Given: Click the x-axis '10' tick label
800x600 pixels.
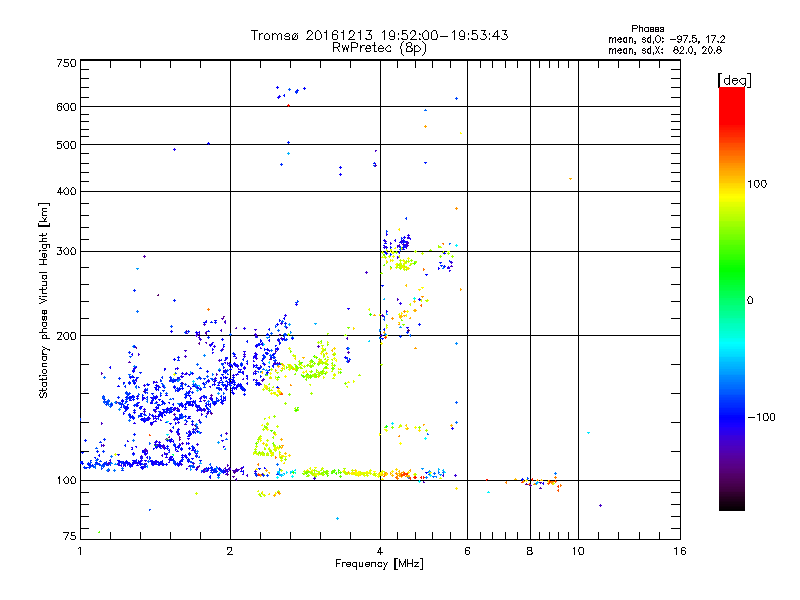Looking at the screenshot, I should pos(578,551).
